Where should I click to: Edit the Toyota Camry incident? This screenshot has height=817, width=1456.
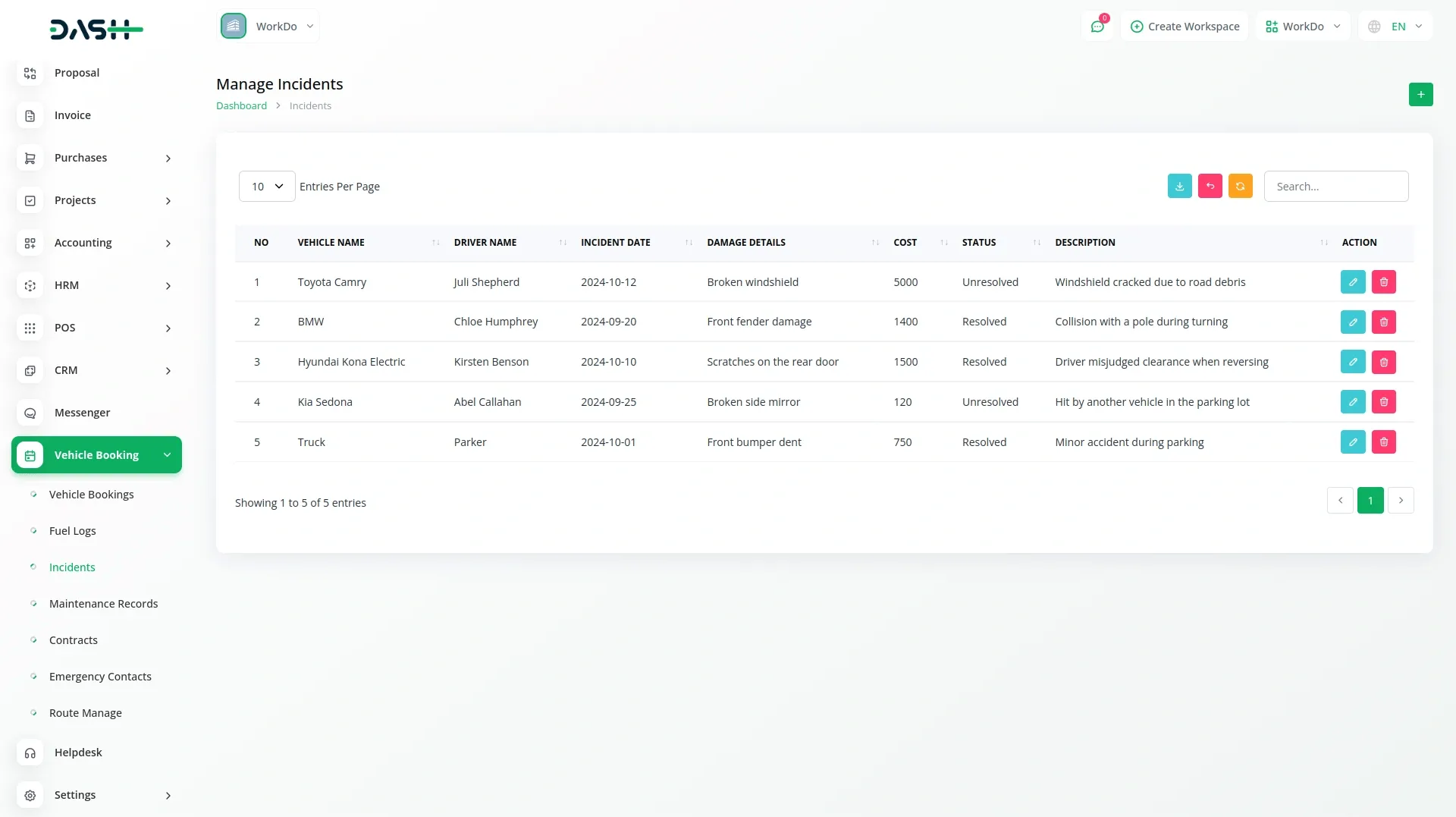point(1352,282)
